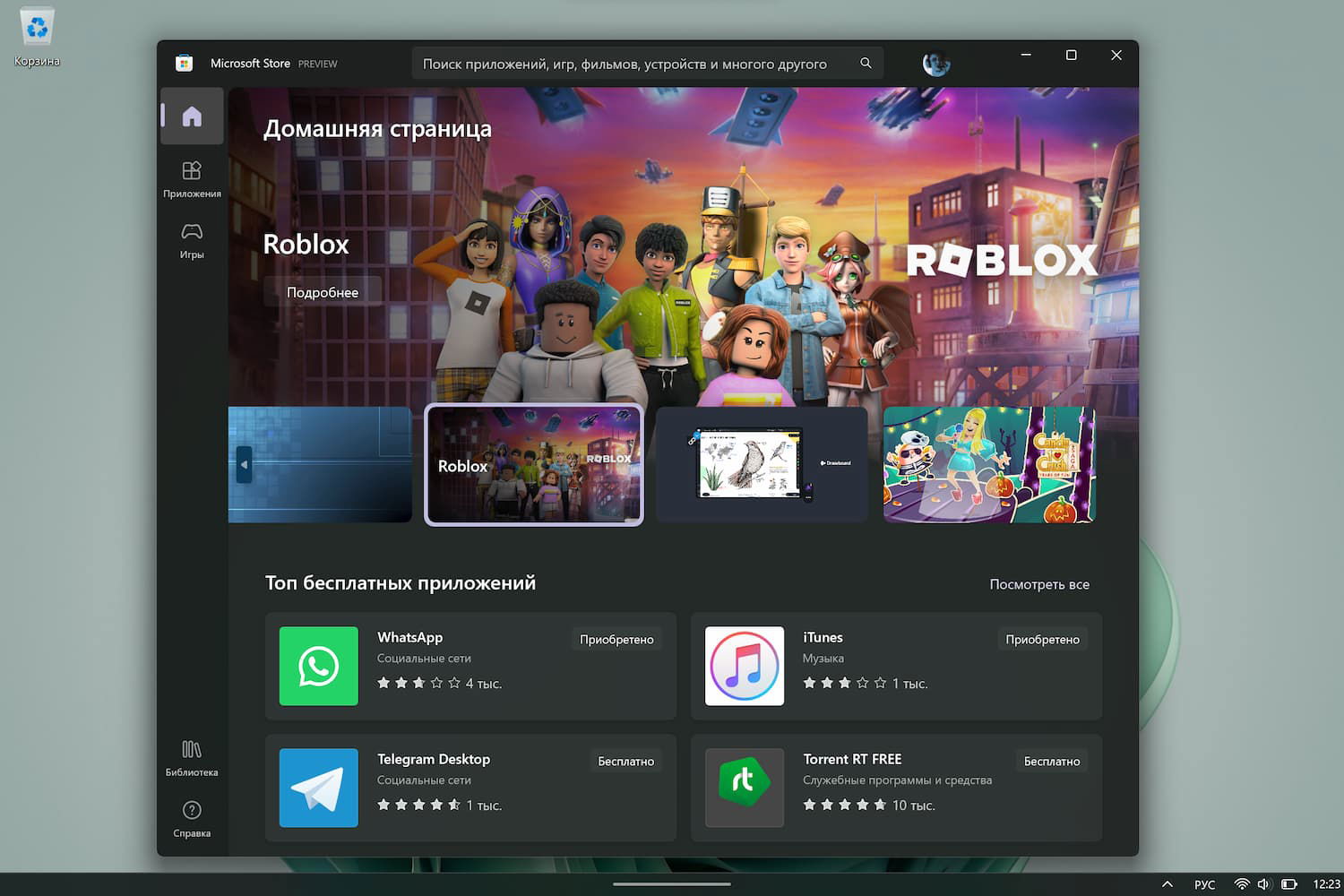
Task: Open Wi-Fi network settings in tray
Action: (x=1242, y=884)
